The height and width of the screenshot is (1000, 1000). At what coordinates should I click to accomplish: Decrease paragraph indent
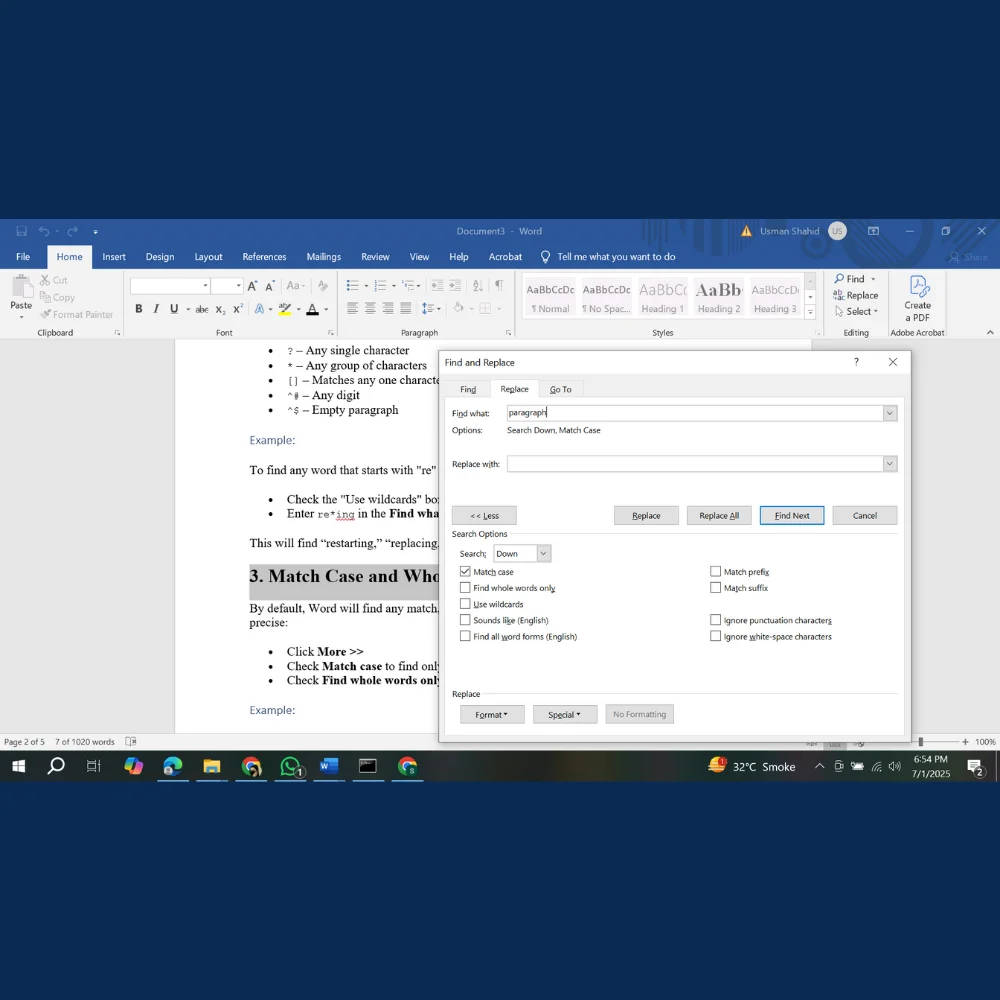pos(437,286)
